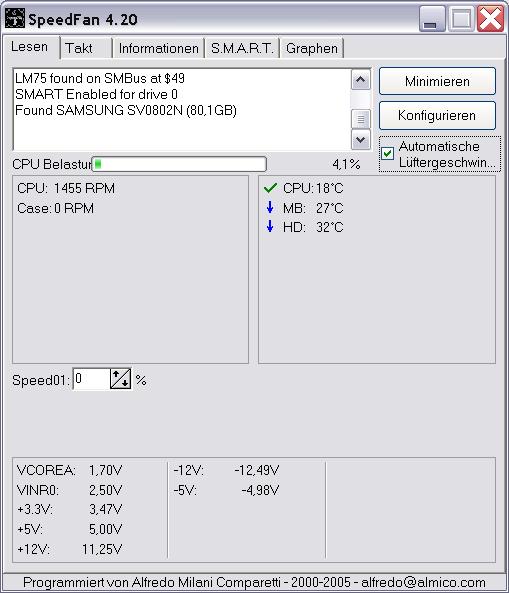509x593 pixels.
Task: Click the CPU 1455 RPM fan reading
Action: [66, 188]
